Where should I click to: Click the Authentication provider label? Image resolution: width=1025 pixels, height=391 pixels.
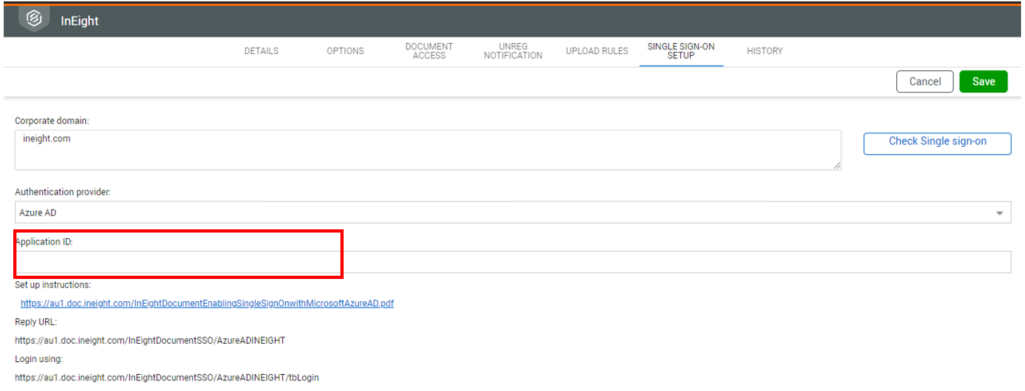(63, 192)
